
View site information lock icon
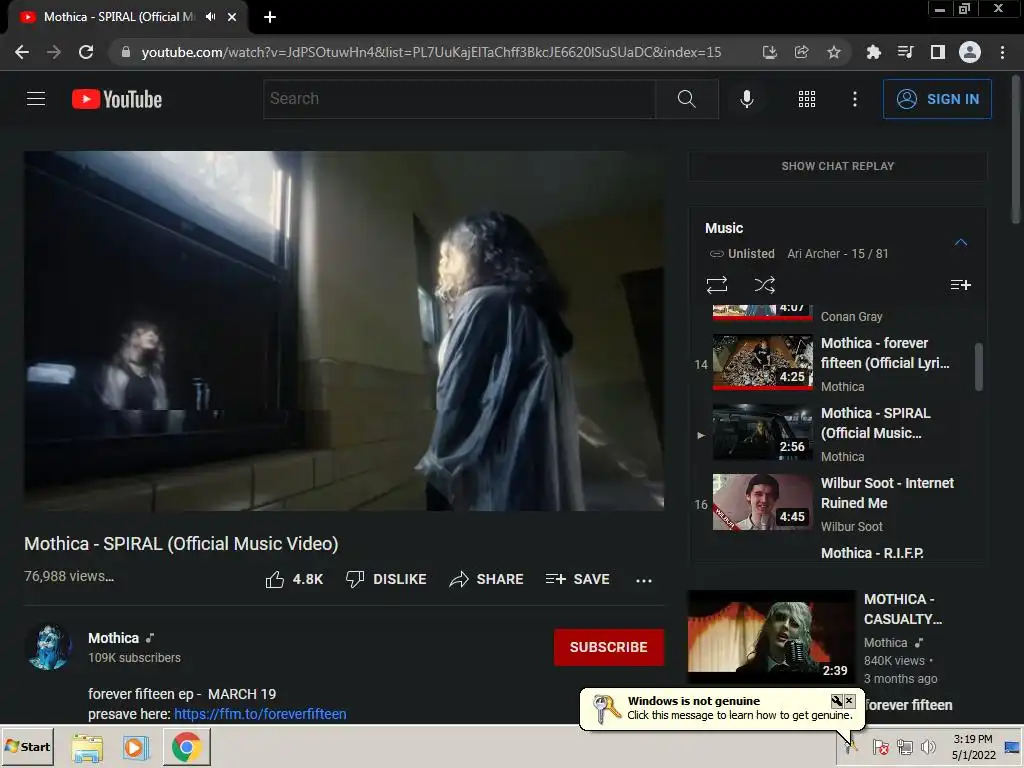point(126,52)
